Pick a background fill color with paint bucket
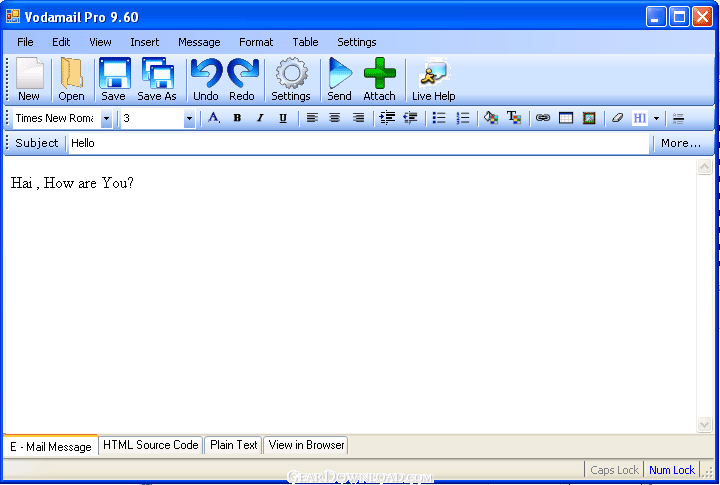 point(491,118)
